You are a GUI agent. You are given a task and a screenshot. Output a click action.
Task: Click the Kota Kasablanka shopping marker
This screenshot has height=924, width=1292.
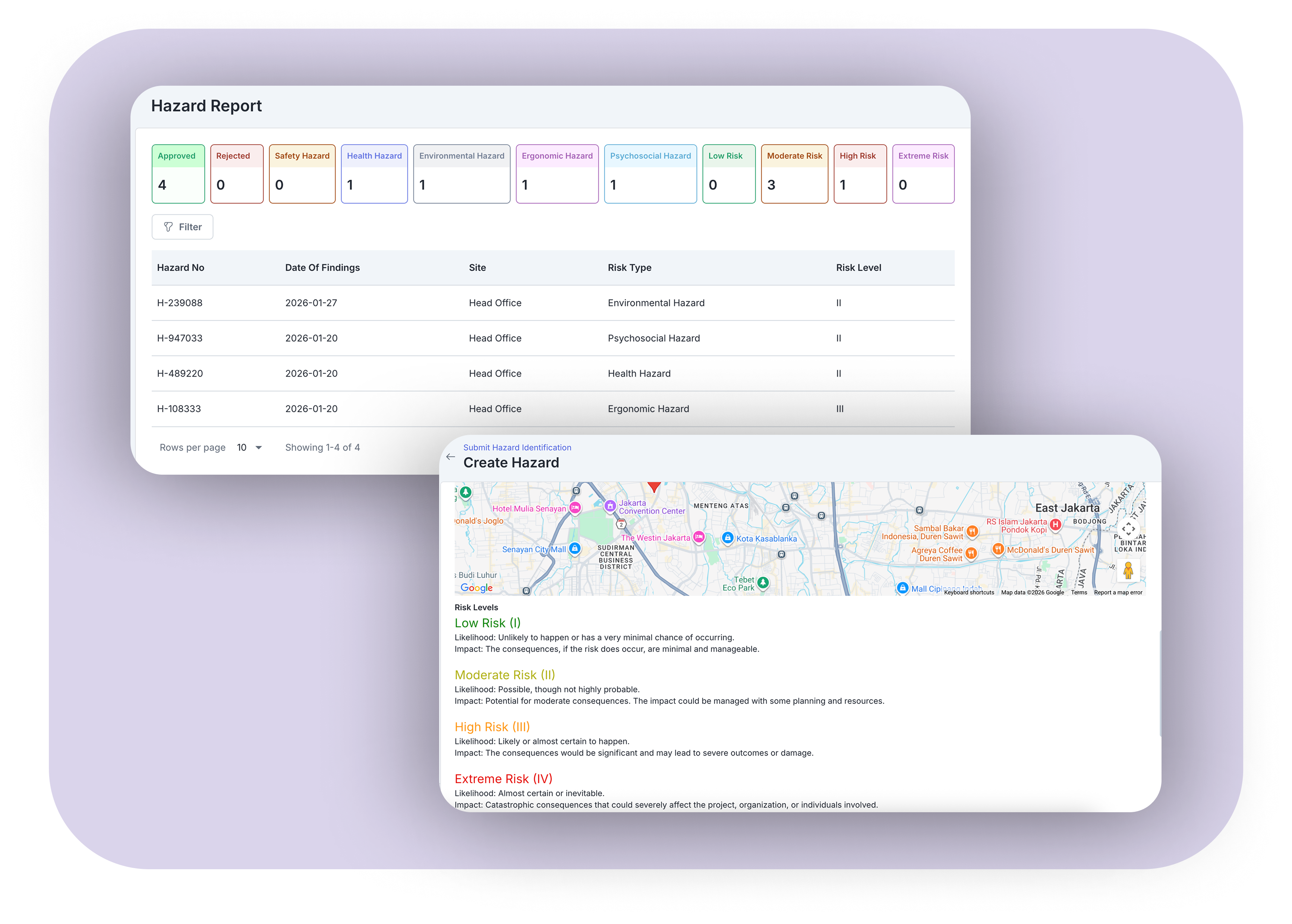pyautogui.click(x=727, y=538)
